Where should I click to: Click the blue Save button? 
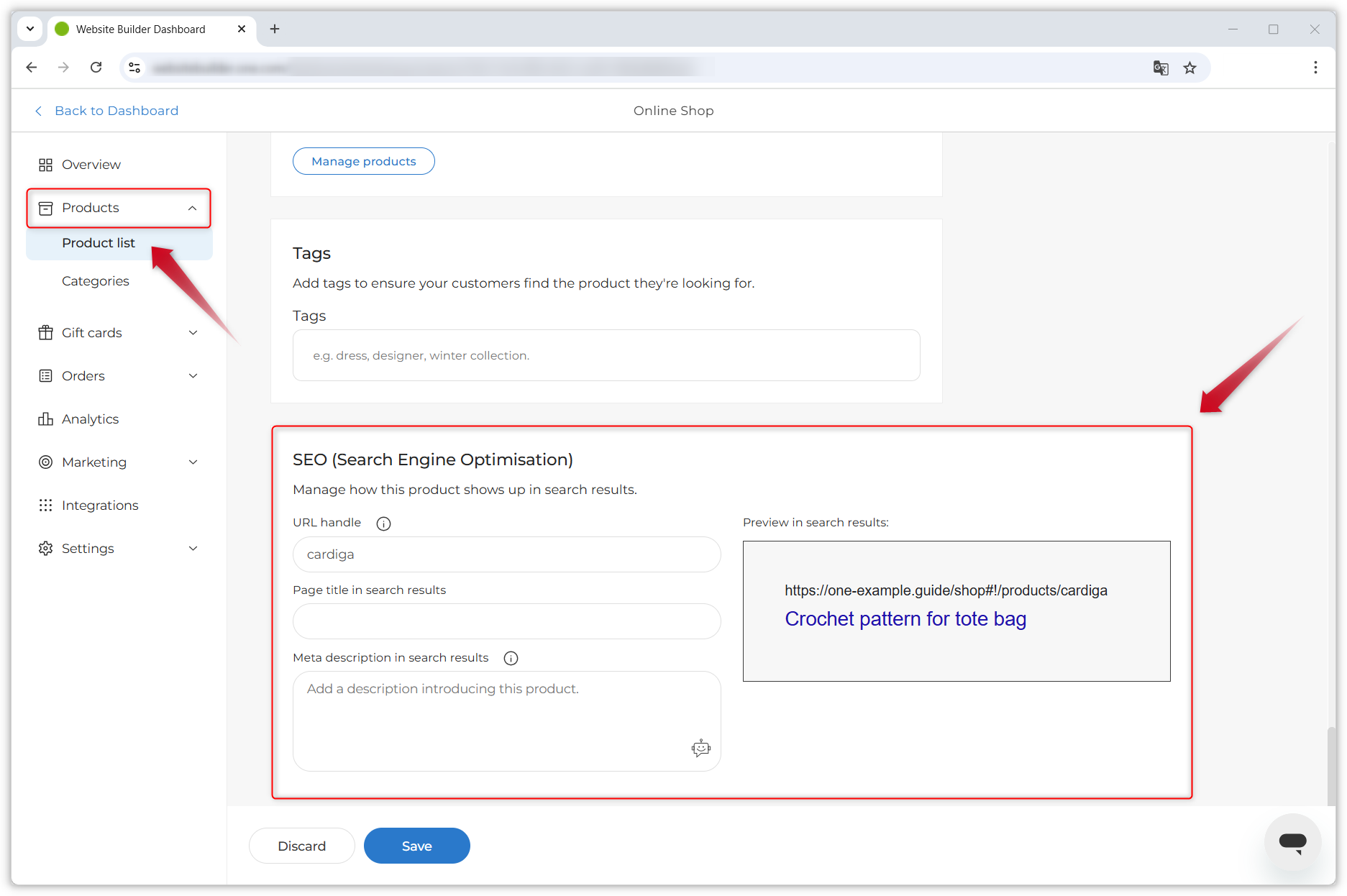[x=416, y=846]
